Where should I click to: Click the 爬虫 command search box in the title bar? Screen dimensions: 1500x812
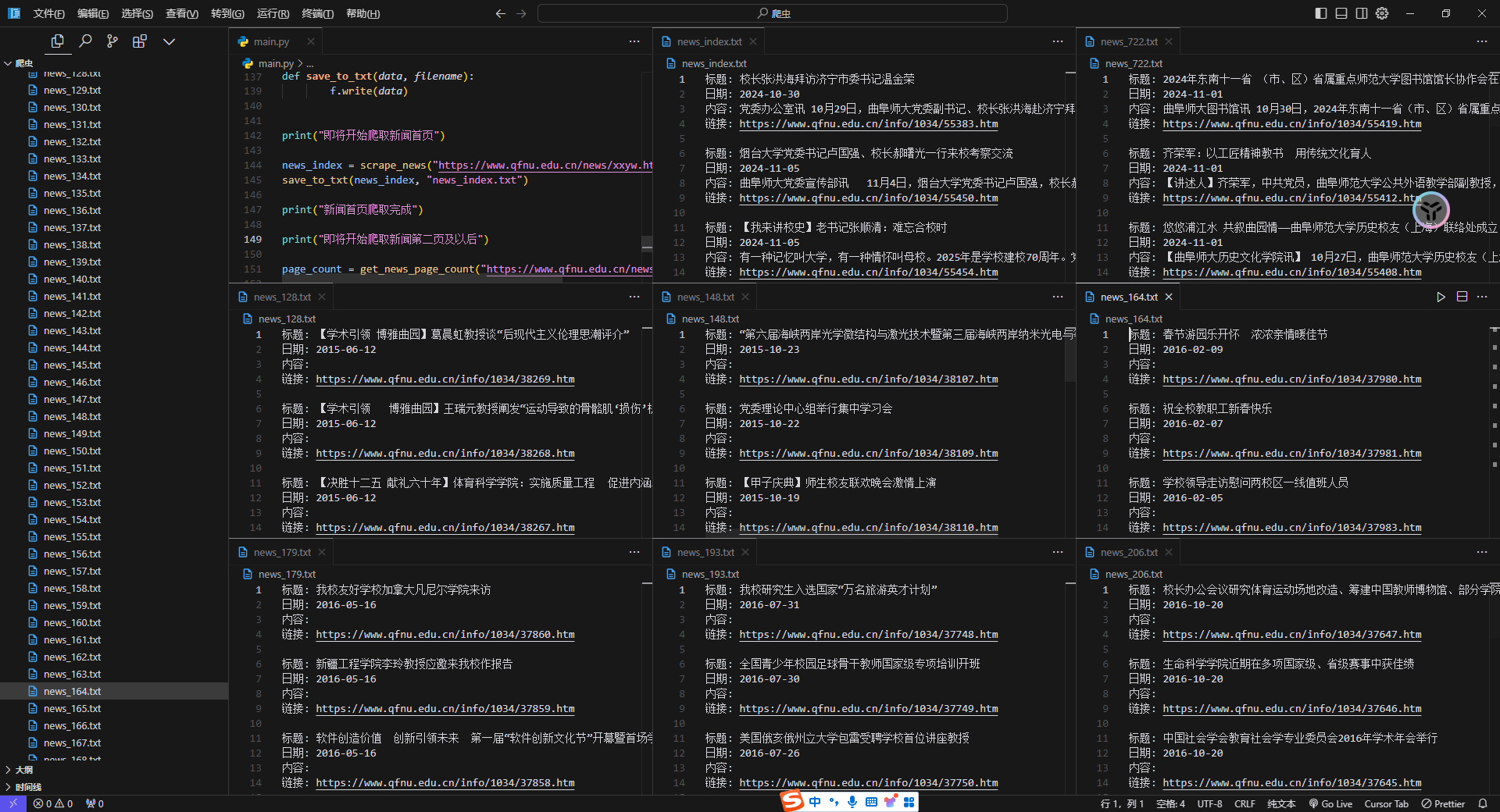[772, 13]
